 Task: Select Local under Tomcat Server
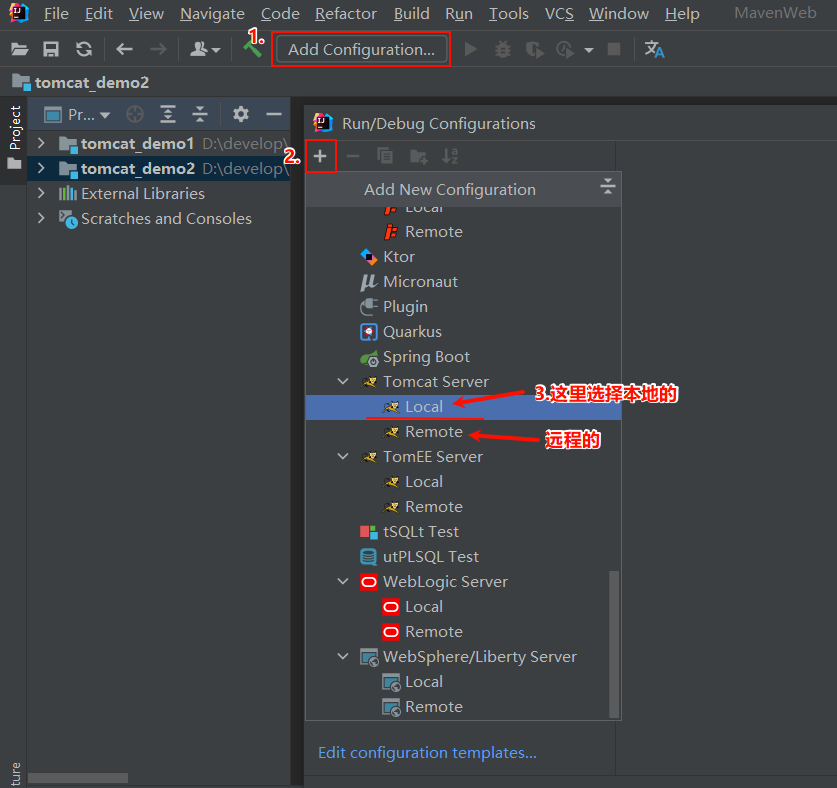coord(463,407)
